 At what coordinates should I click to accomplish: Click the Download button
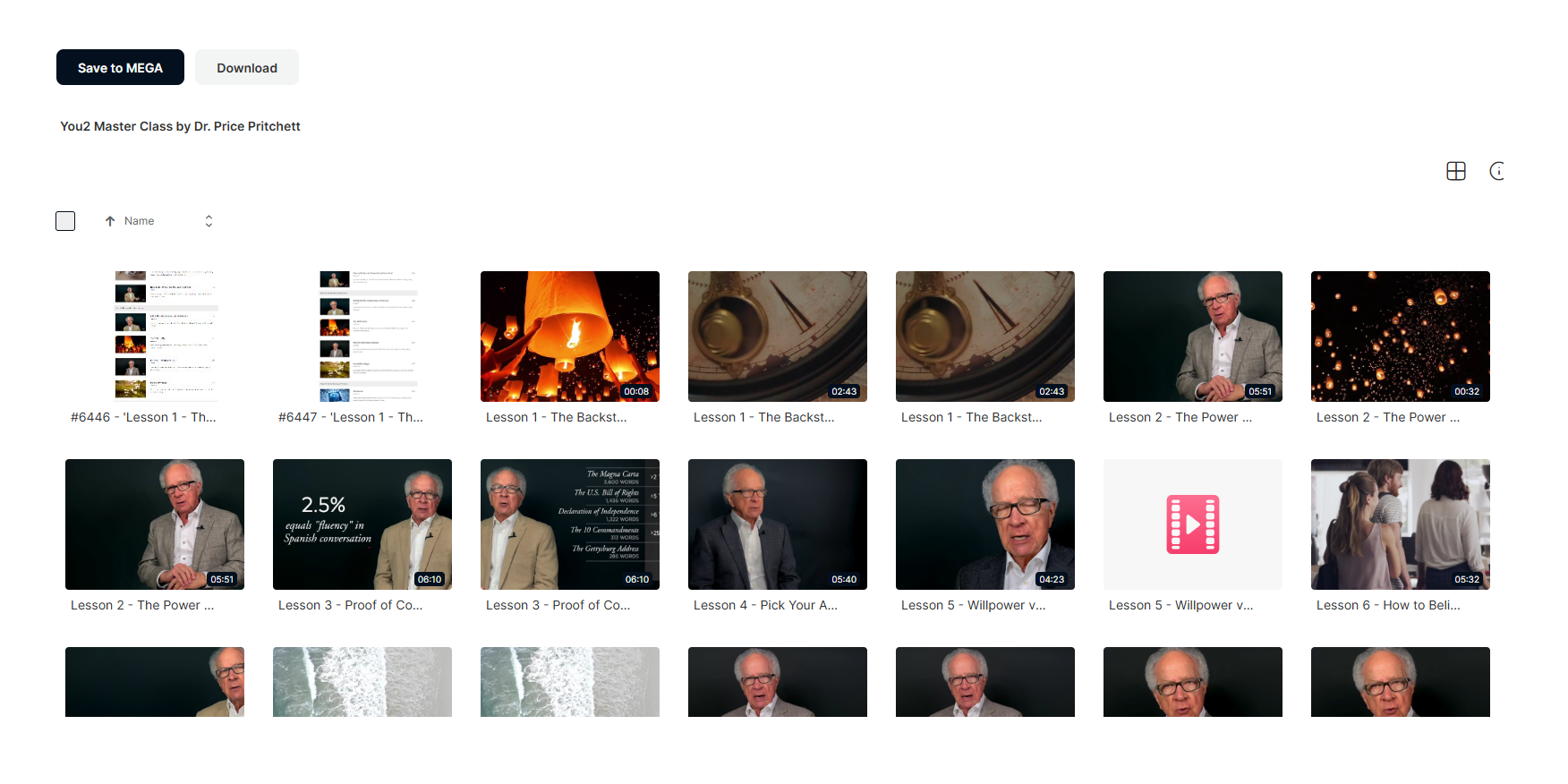[247, 67]
